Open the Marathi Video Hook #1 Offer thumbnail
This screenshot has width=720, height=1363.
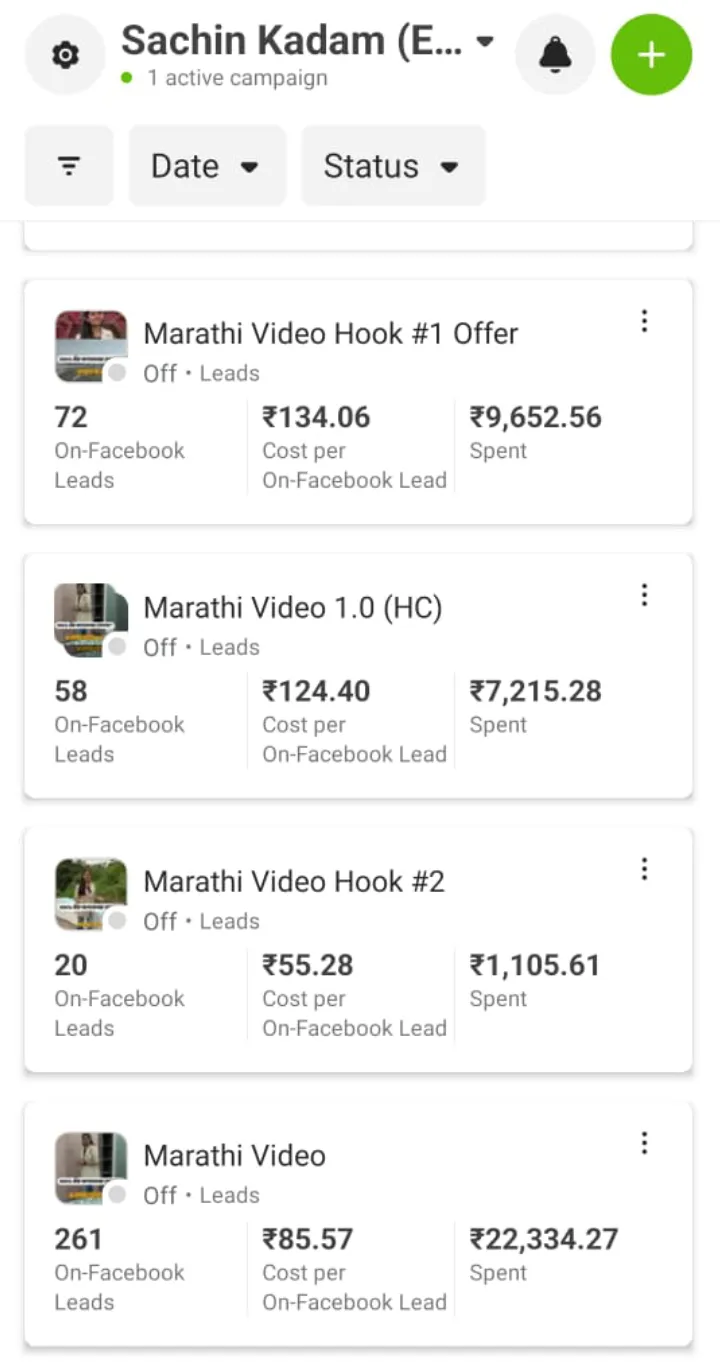90,345
